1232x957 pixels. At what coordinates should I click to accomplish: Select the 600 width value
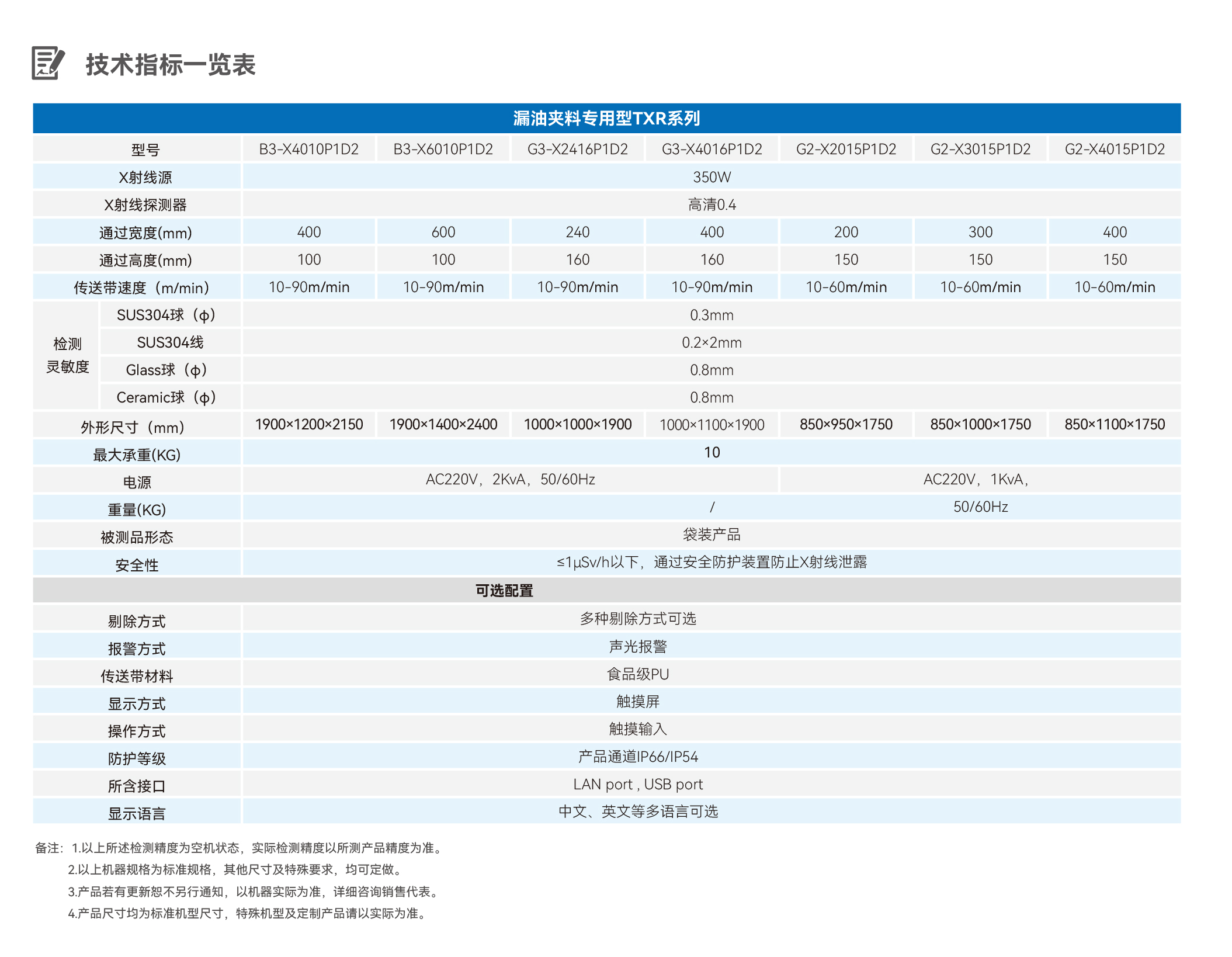[x=443, y=232]
